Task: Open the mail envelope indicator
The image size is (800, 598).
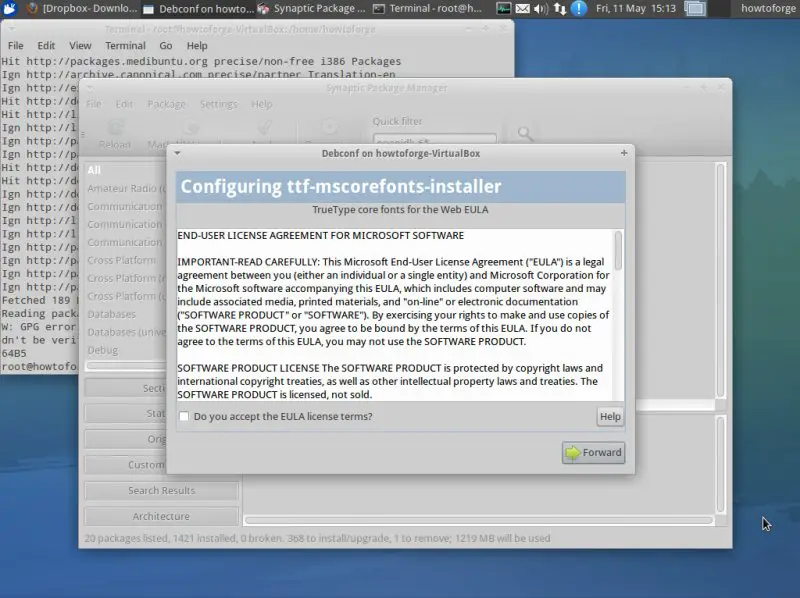Action: pyautogui.click(x=522, y=8)
